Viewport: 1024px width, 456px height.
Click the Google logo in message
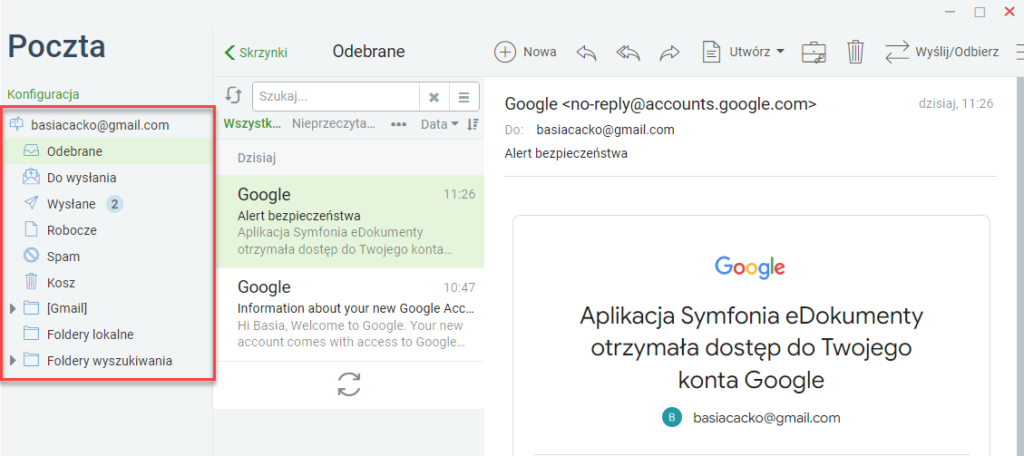tap(750, 267)
